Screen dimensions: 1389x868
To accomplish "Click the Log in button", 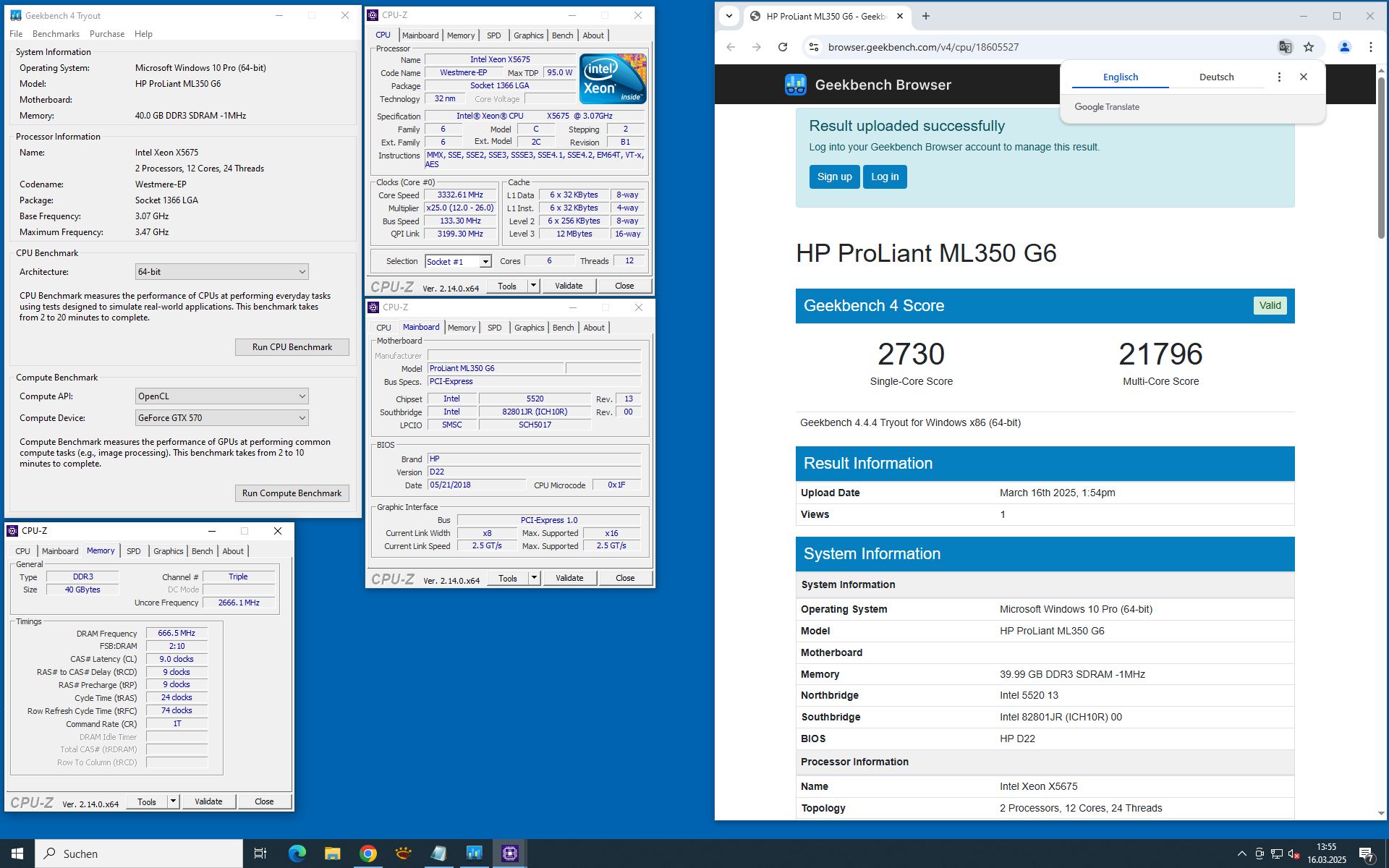I will click(885, 176).
